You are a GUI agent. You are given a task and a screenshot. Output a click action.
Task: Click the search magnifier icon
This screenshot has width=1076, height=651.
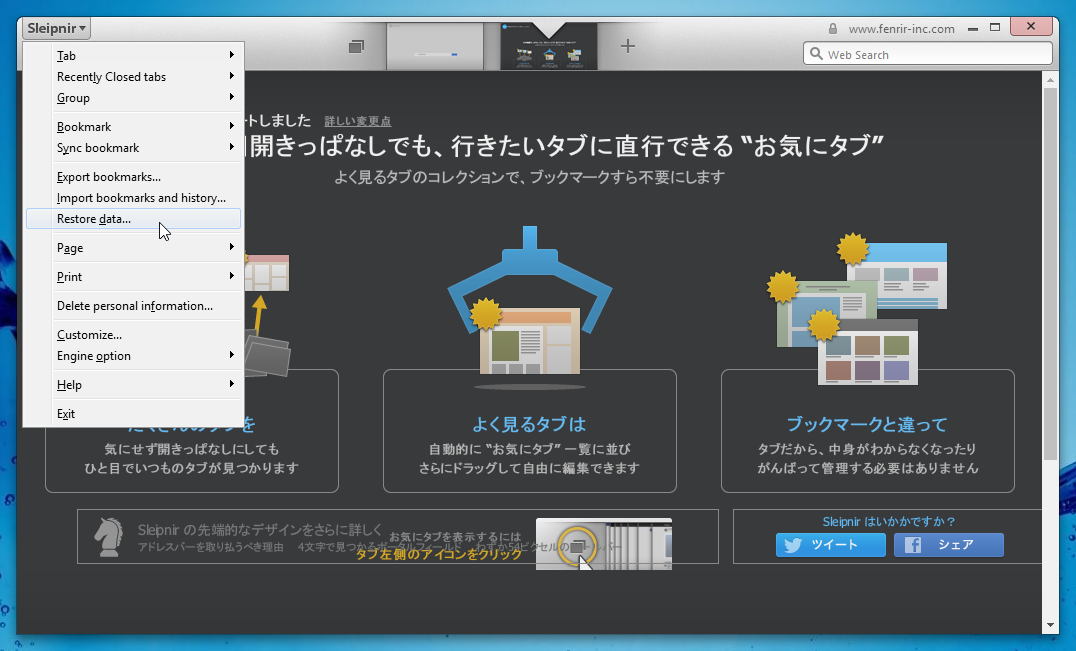coord(816,54)
